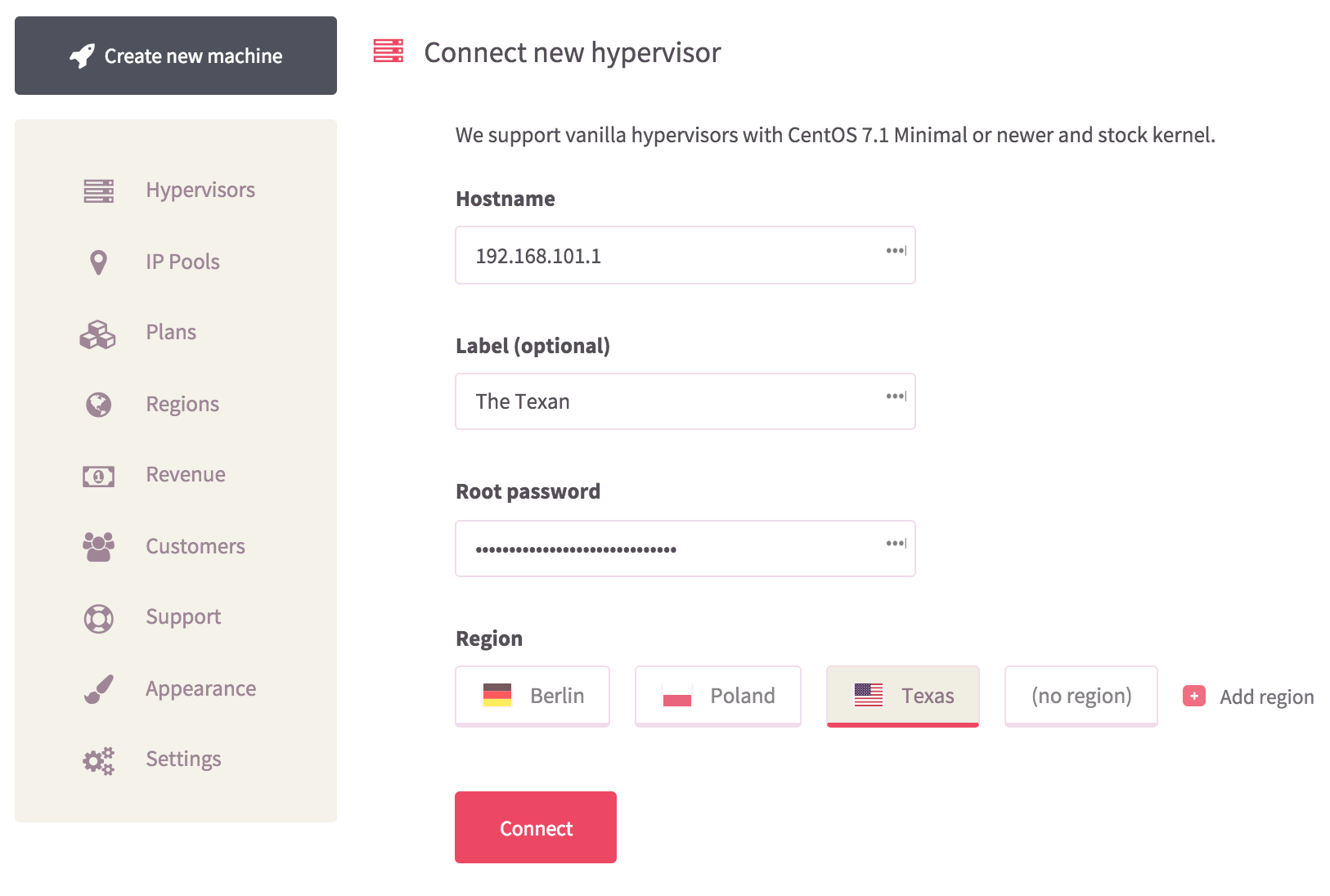Select the Texas region option
1330x896 pixels.
(903, 696)
